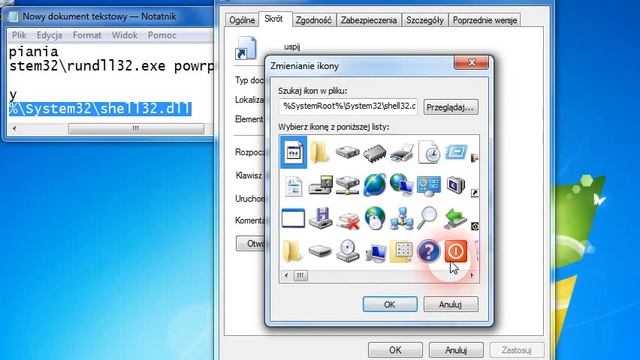This screenshot has height=360, width=640.
Task: Click the Notatnik window title bar
Action: click(x=109, y=16)
